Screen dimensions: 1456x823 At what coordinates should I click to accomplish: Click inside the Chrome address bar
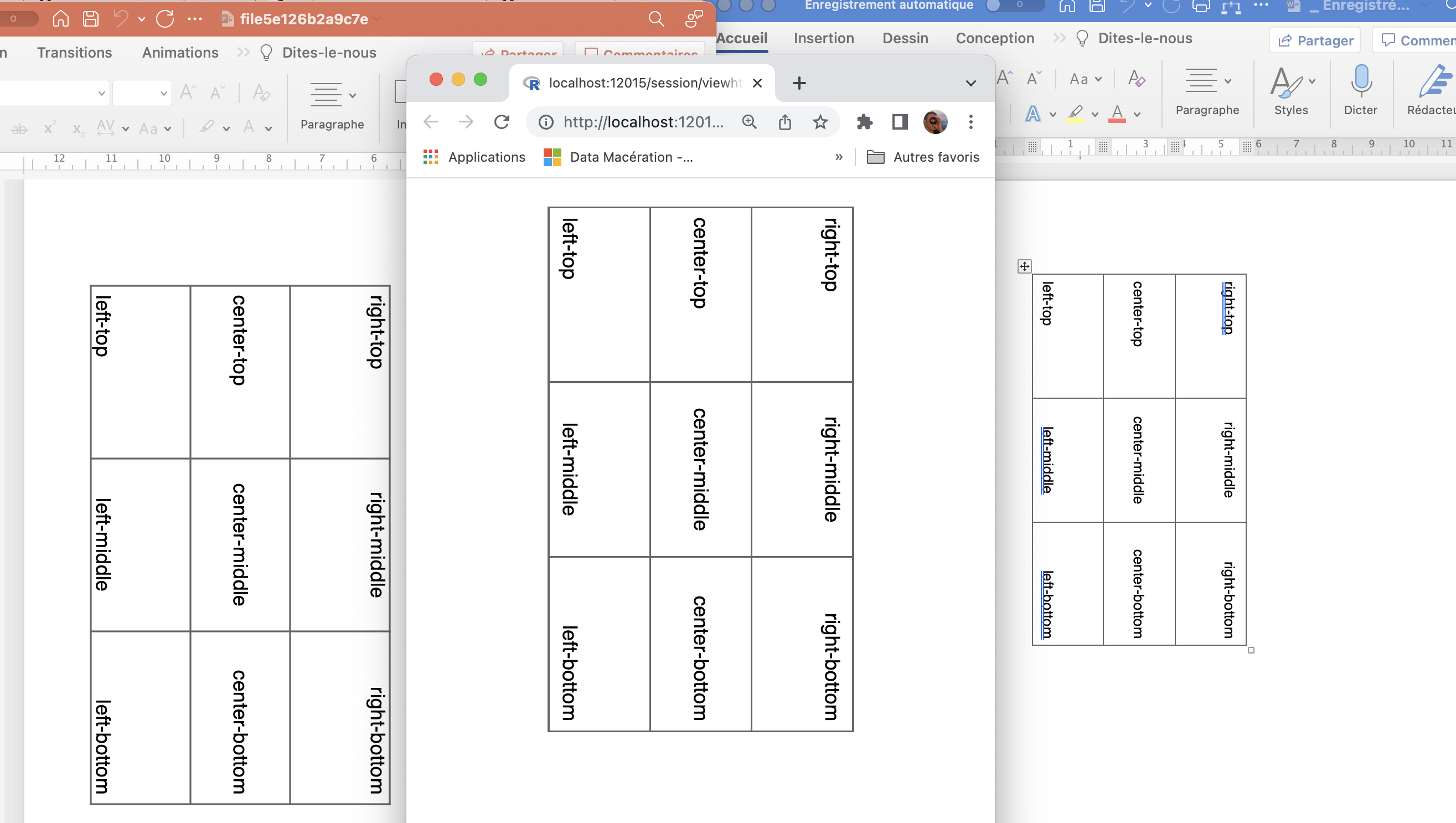point(644,122)
